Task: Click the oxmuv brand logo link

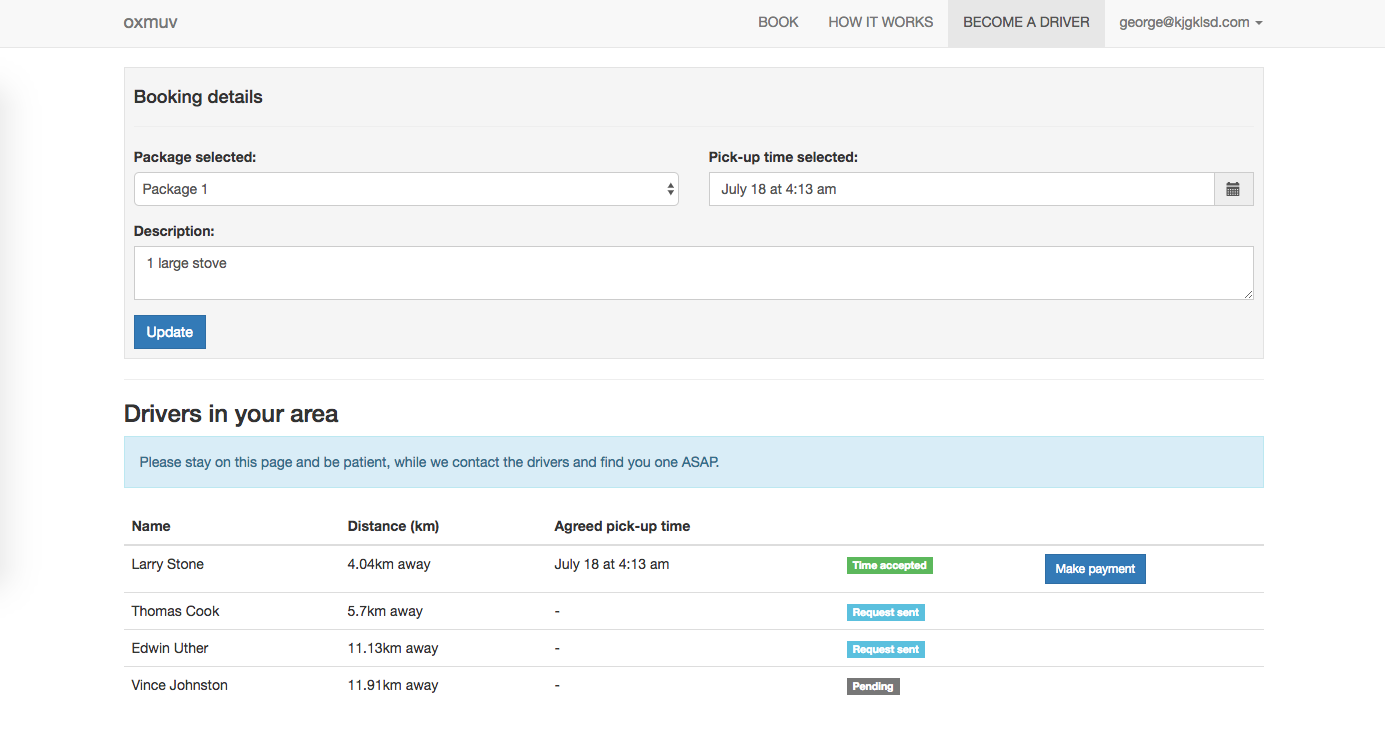Action: pos(150,22)
